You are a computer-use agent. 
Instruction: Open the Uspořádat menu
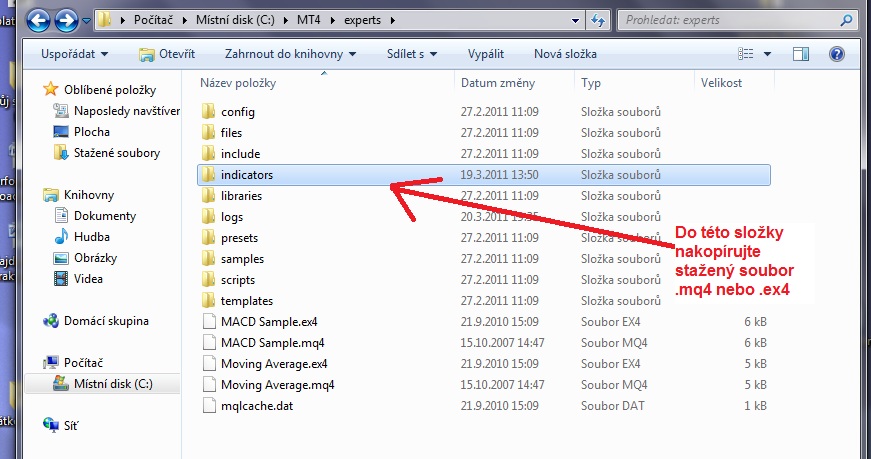click(77, 54)
